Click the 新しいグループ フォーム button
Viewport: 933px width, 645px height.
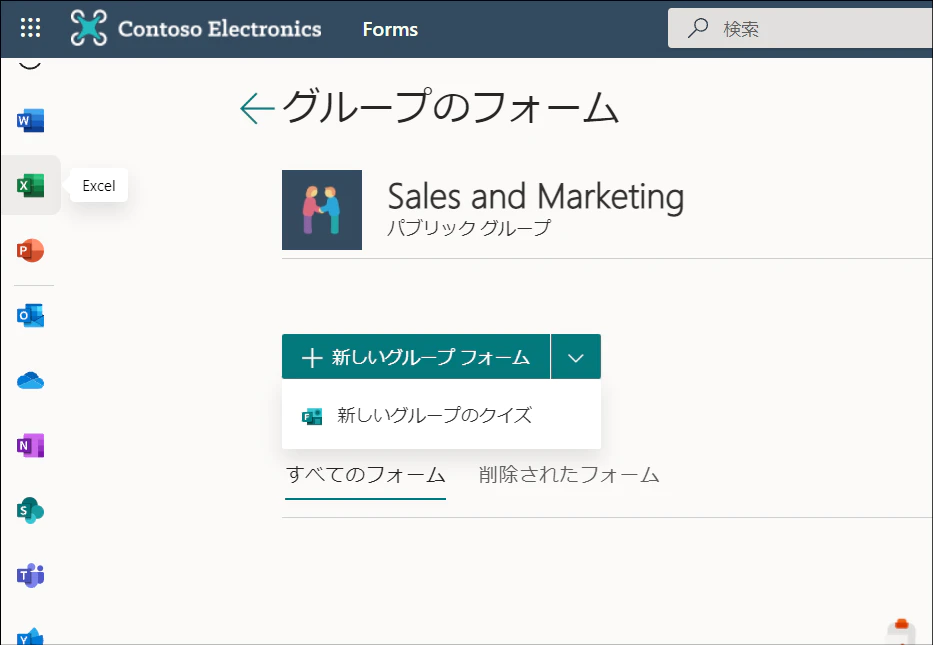point(416,357)
